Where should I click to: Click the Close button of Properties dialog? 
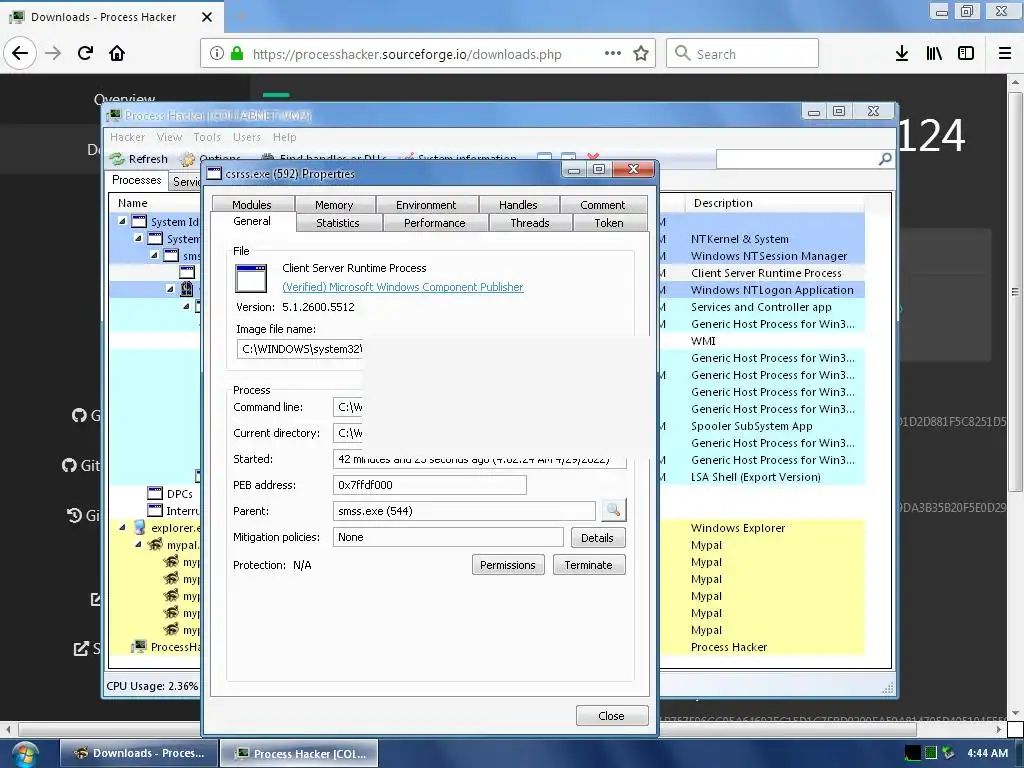tap(612, 716)
